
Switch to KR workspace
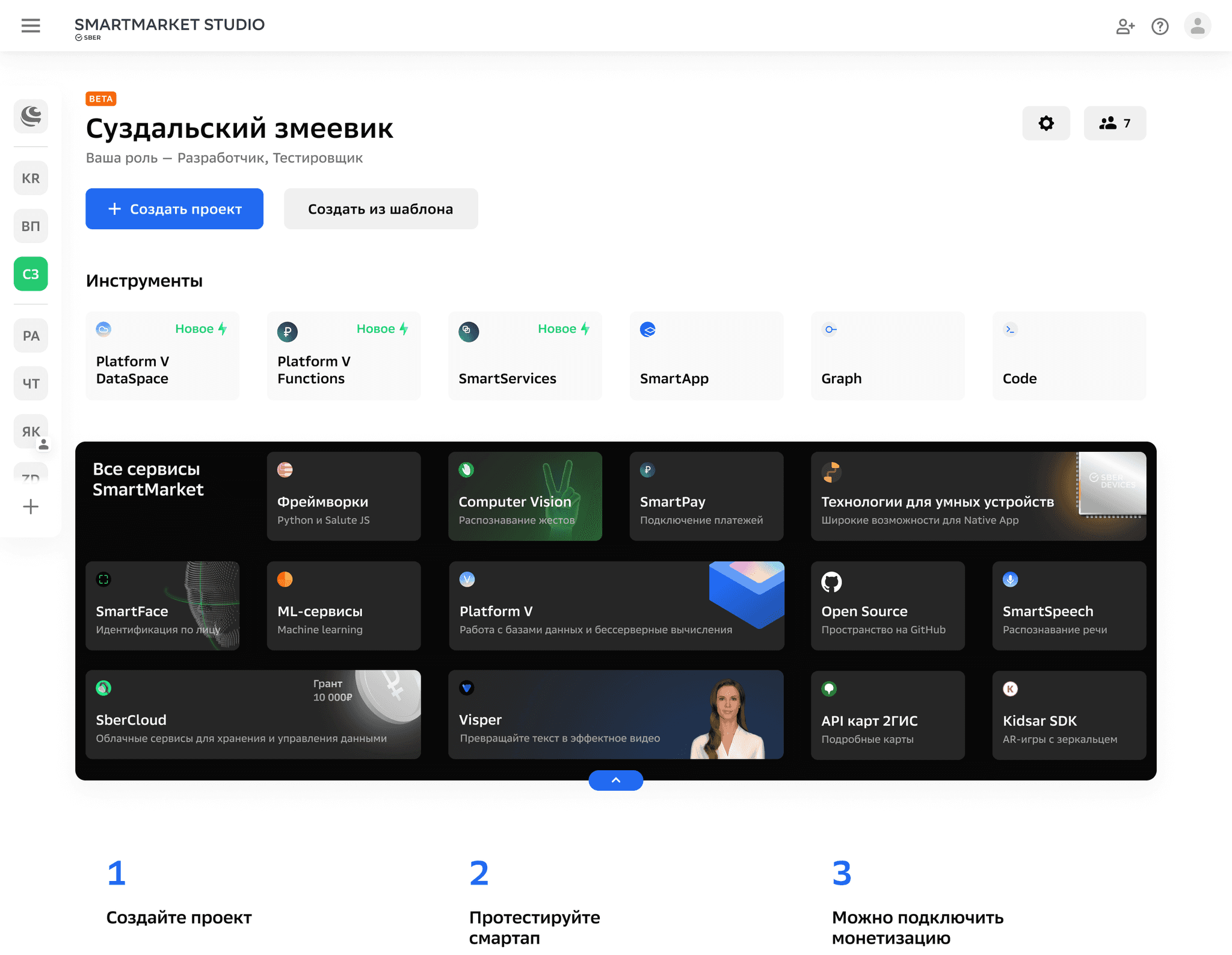31,178
